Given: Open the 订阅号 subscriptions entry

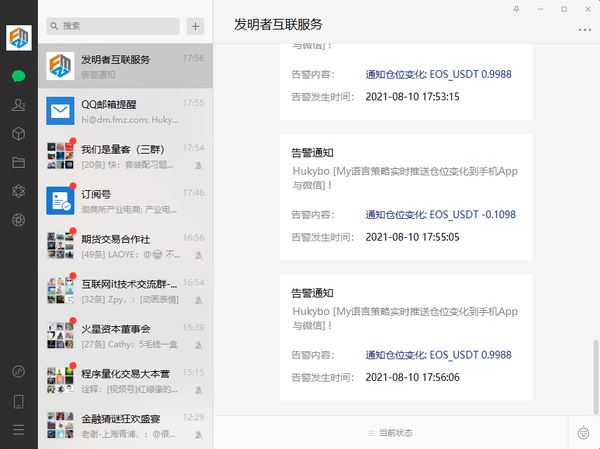Looking at the screenshot, I should [125, 200].
